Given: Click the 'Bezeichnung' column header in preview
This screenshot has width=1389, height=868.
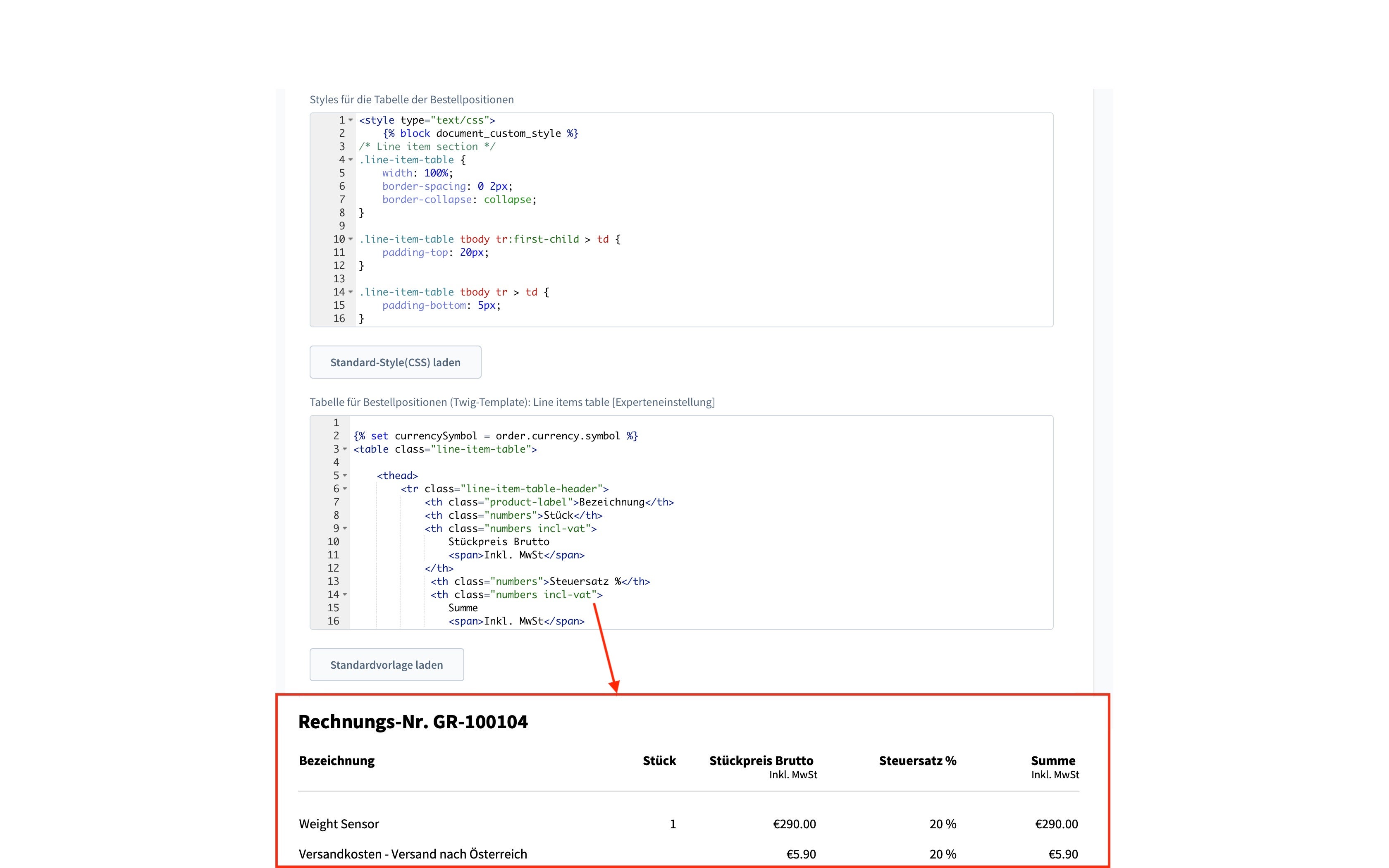Looking at the screenshot, I should (x=337, y=761).
